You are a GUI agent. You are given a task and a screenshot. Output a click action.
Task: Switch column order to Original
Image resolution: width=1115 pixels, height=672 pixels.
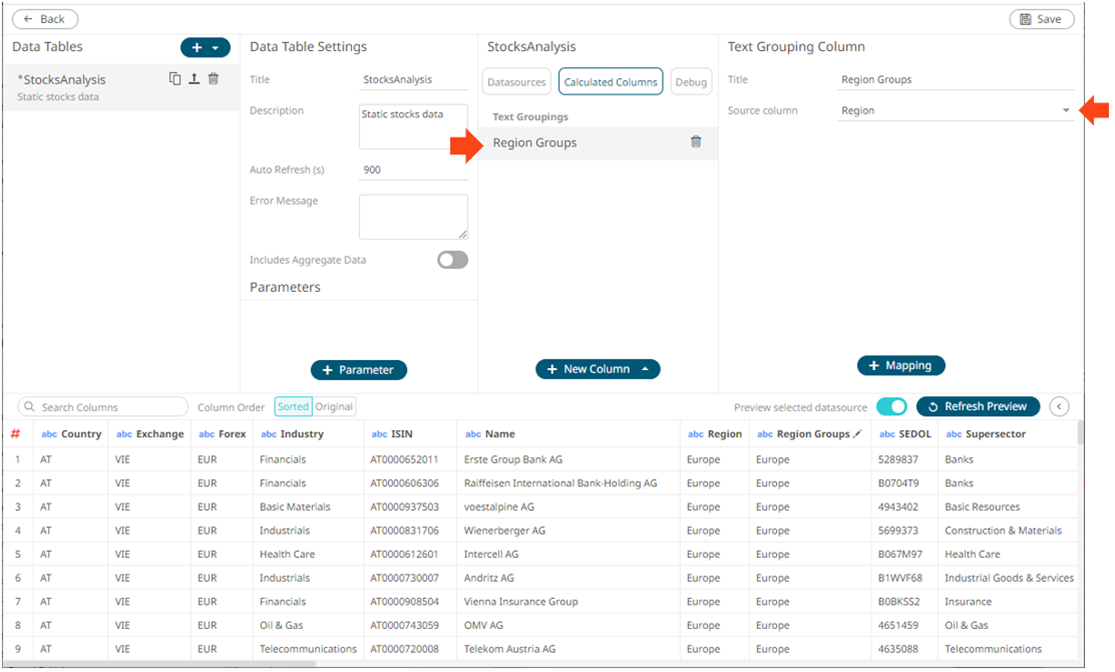(334, 407)
